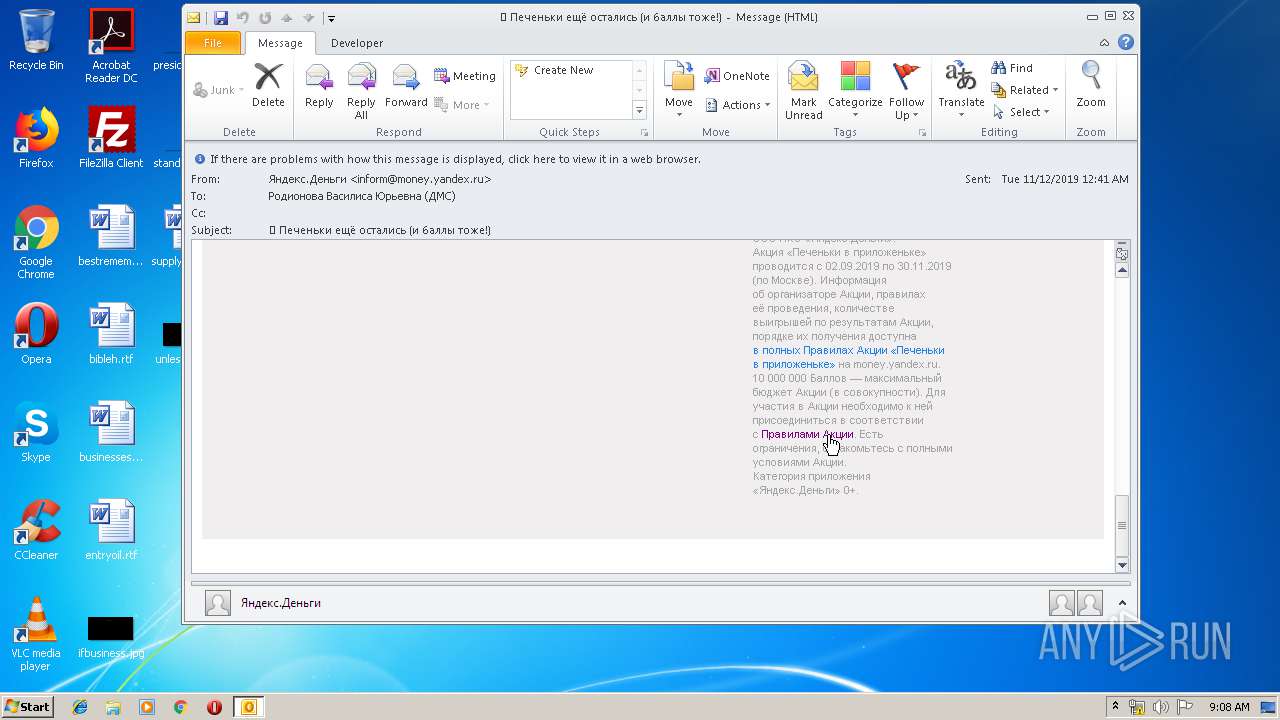The width and height of the screenshot is (1280, 720).
Task: Open Windows Explorer from the taskbar
Action: 113,707
